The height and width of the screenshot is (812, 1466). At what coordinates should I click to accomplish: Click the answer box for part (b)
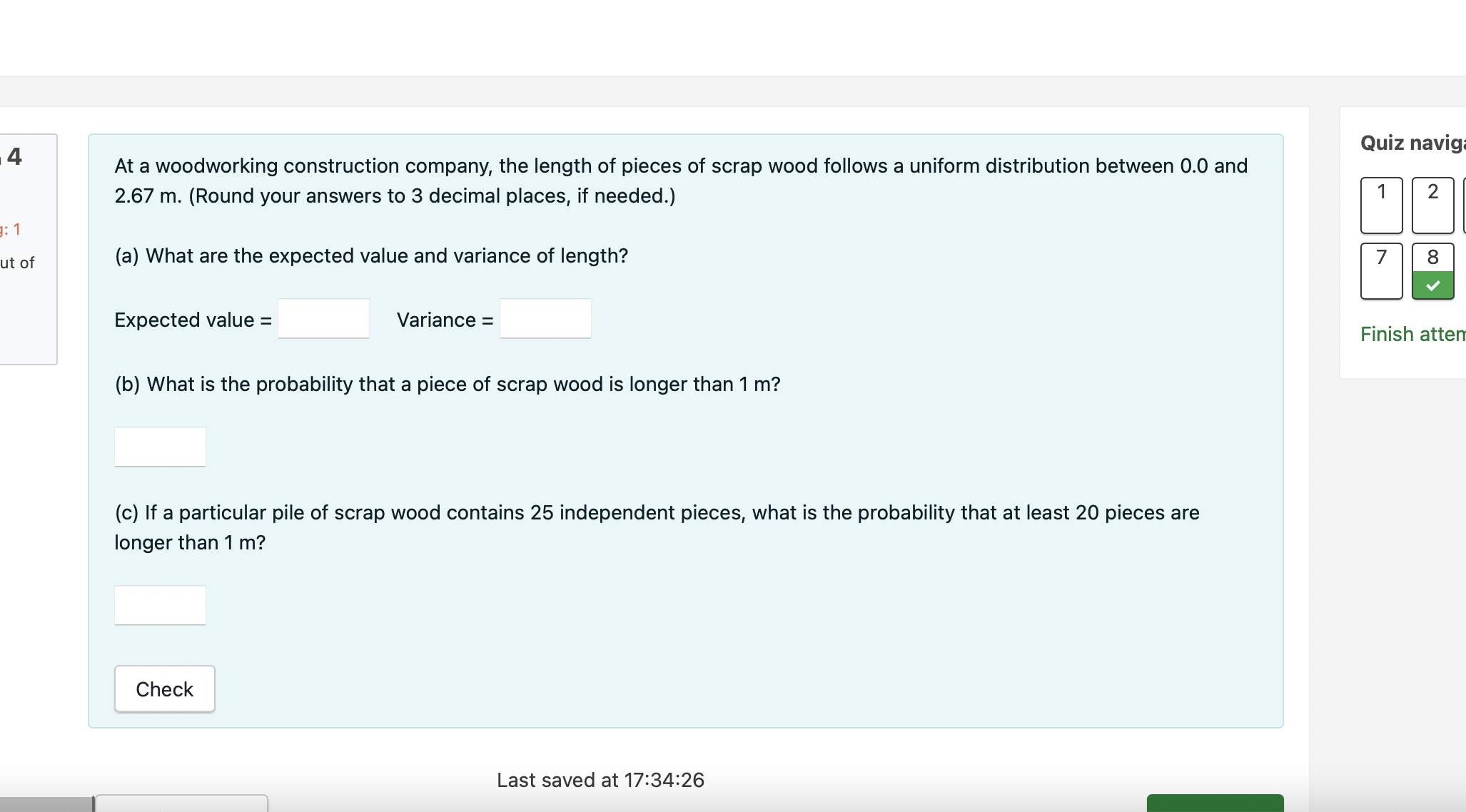[160, 447]
